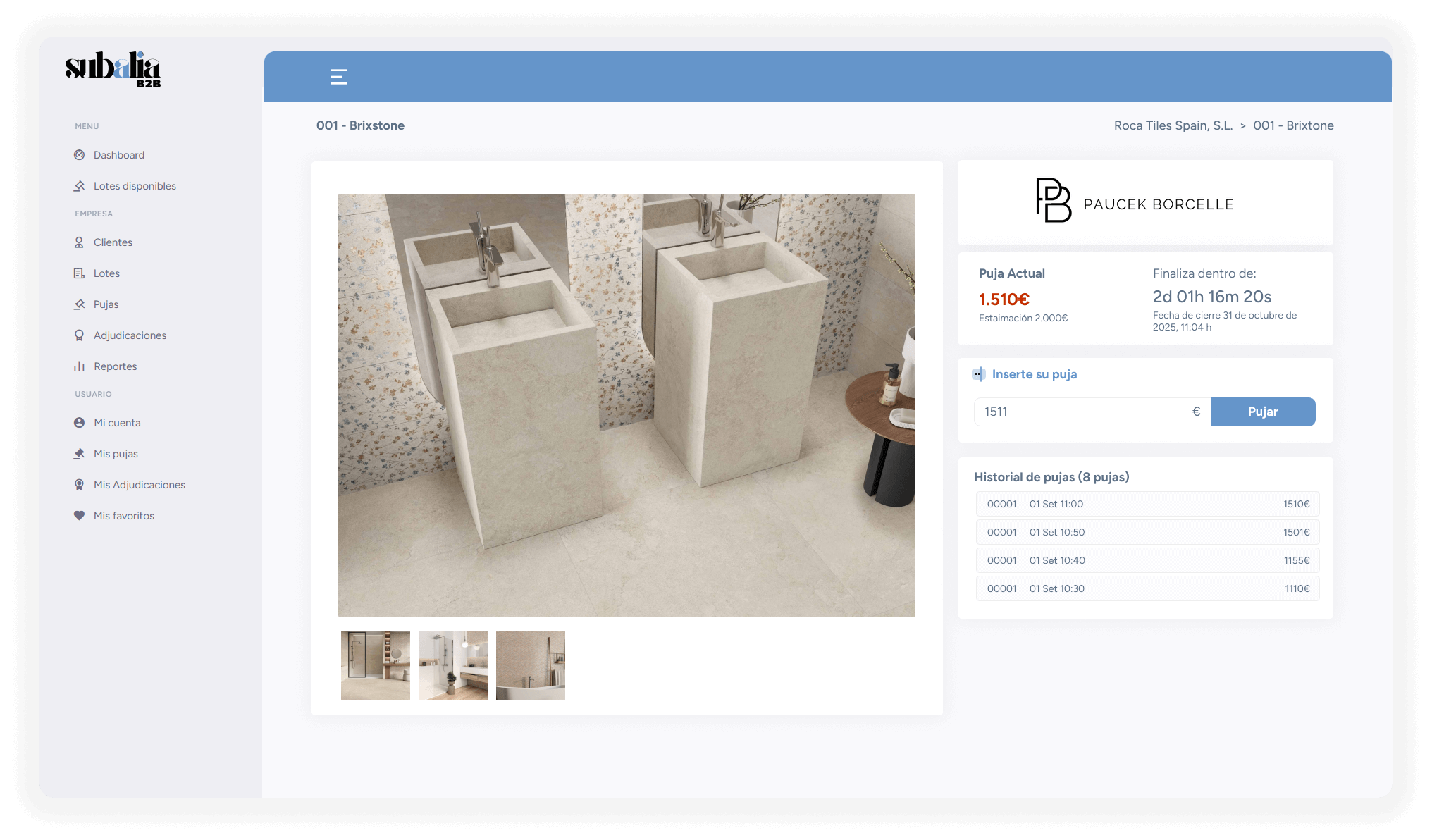
Task: Click the Mi cuenta user icon
Action: pos(80,423)
